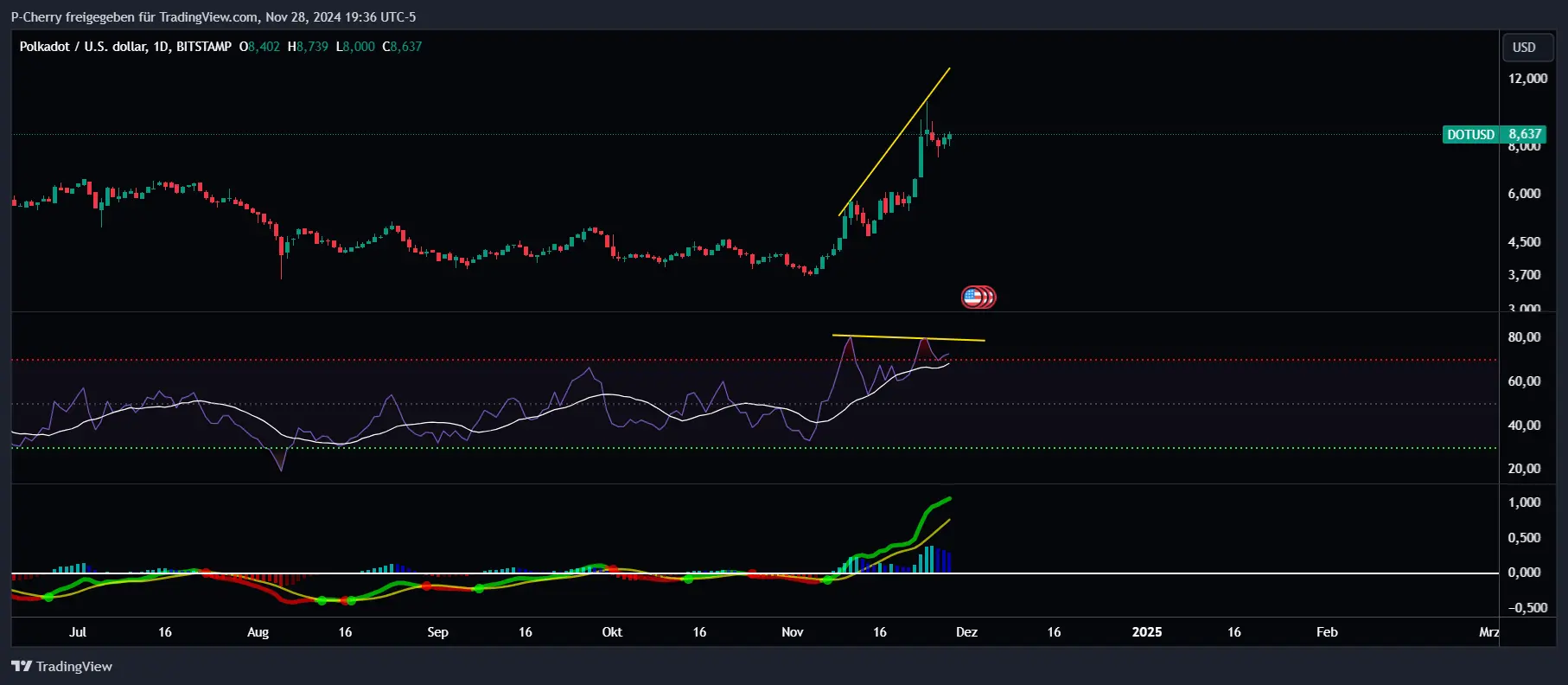Click the Nov label on time axis

(792, 632)
